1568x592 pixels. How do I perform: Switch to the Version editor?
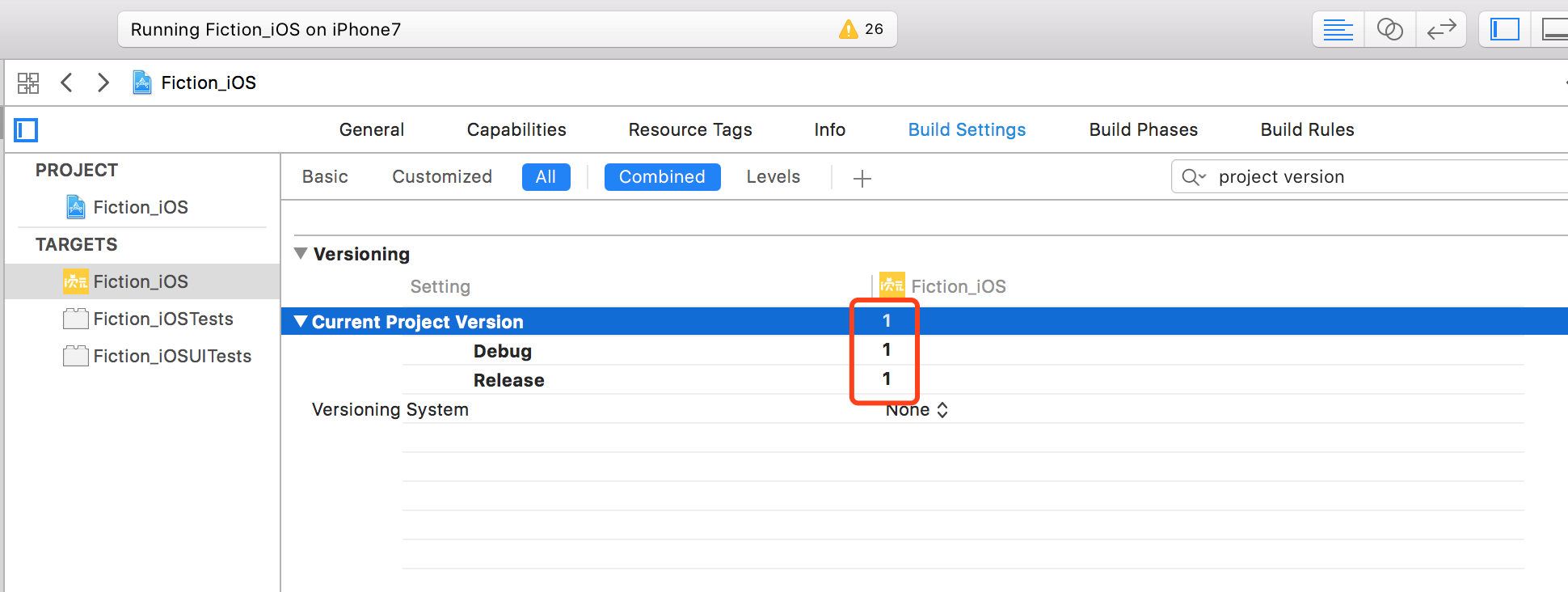click(1441, 30)
